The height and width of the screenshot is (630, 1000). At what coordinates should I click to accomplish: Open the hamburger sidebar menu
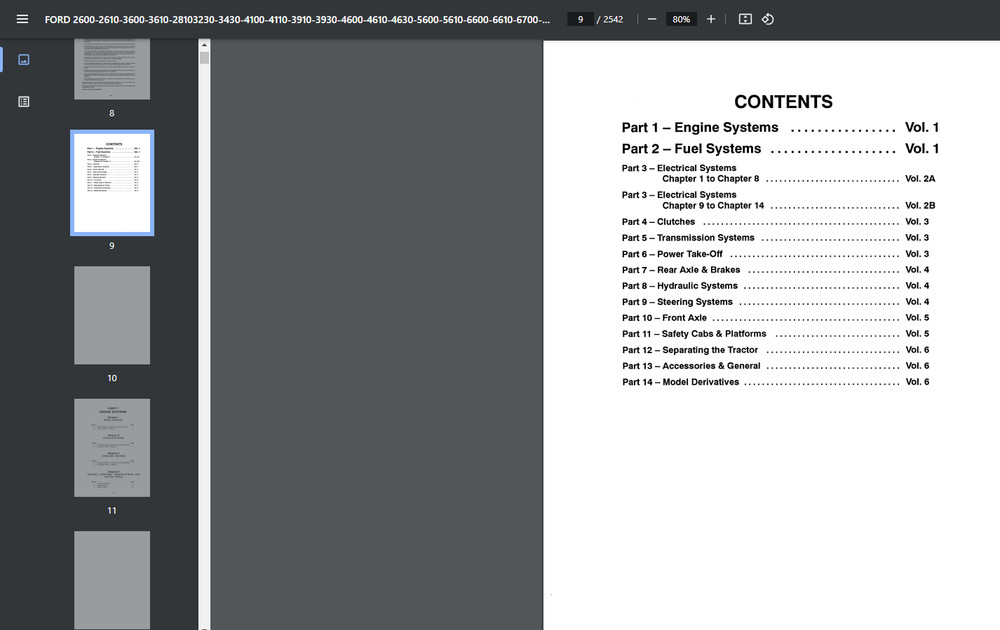[x=22, y=19]
